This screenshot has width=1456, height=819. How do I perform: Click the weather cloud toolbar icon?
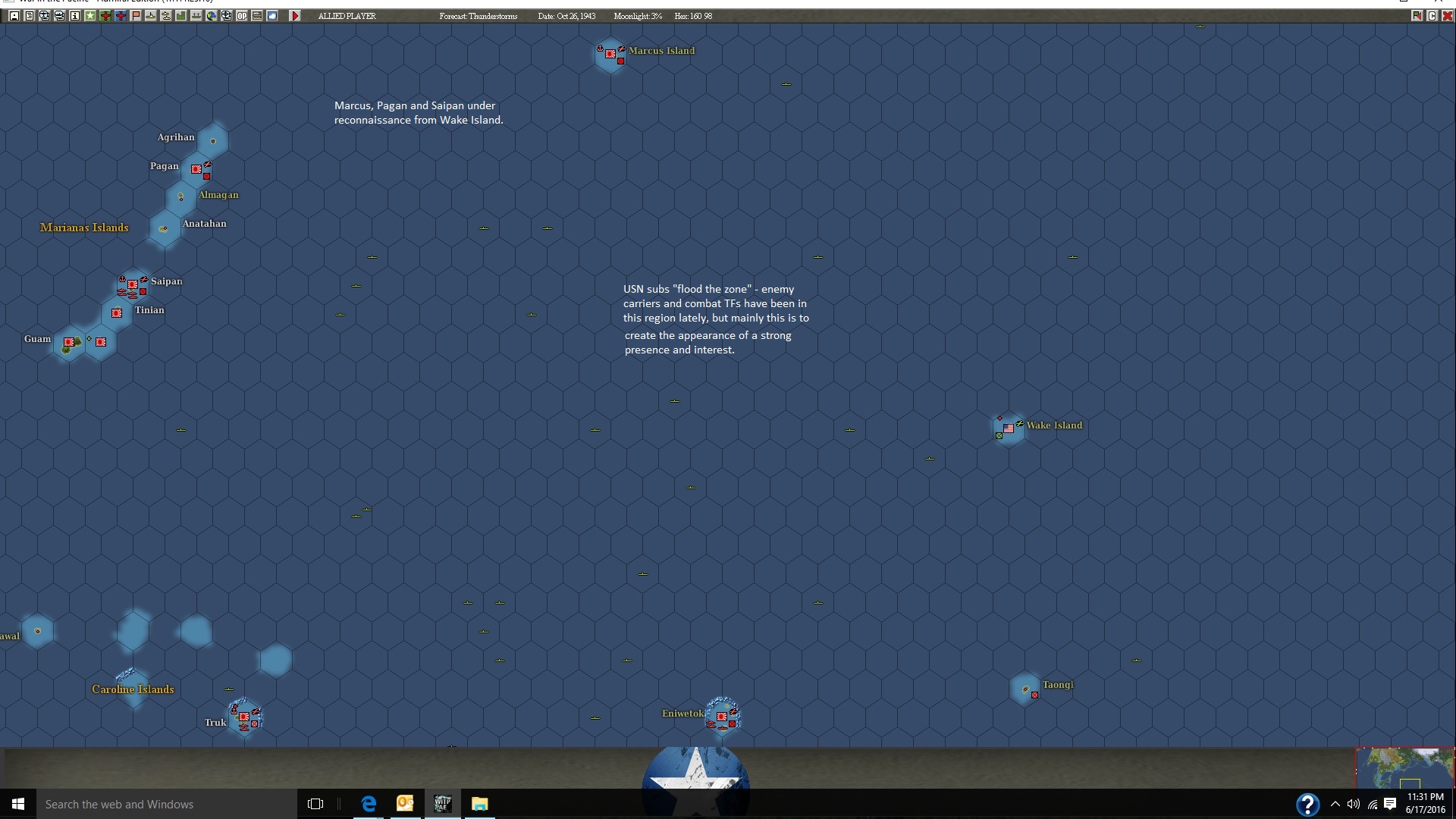[x=272, y=16]
